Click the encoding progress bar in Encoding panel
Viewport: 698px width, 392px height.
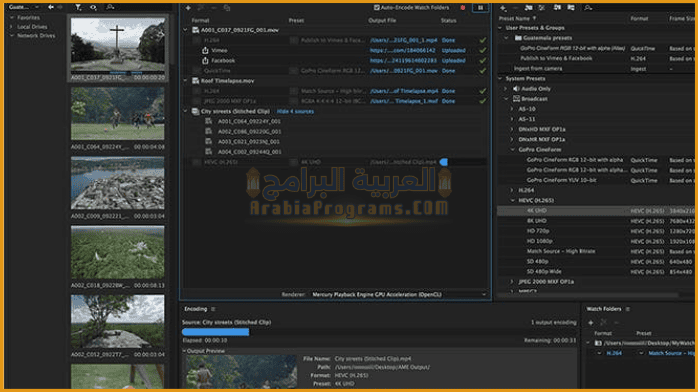pyautogui.click(x=379, y=332)
